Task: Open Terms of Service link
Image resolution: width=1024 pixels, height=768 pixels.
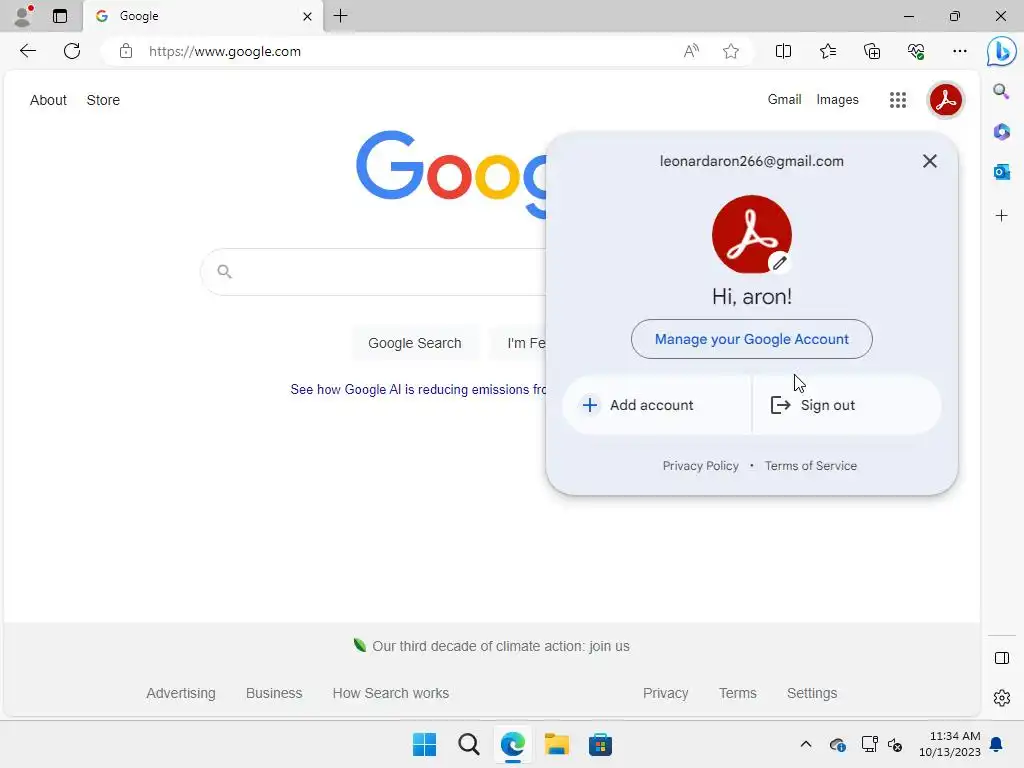Action: pos(810,466)
